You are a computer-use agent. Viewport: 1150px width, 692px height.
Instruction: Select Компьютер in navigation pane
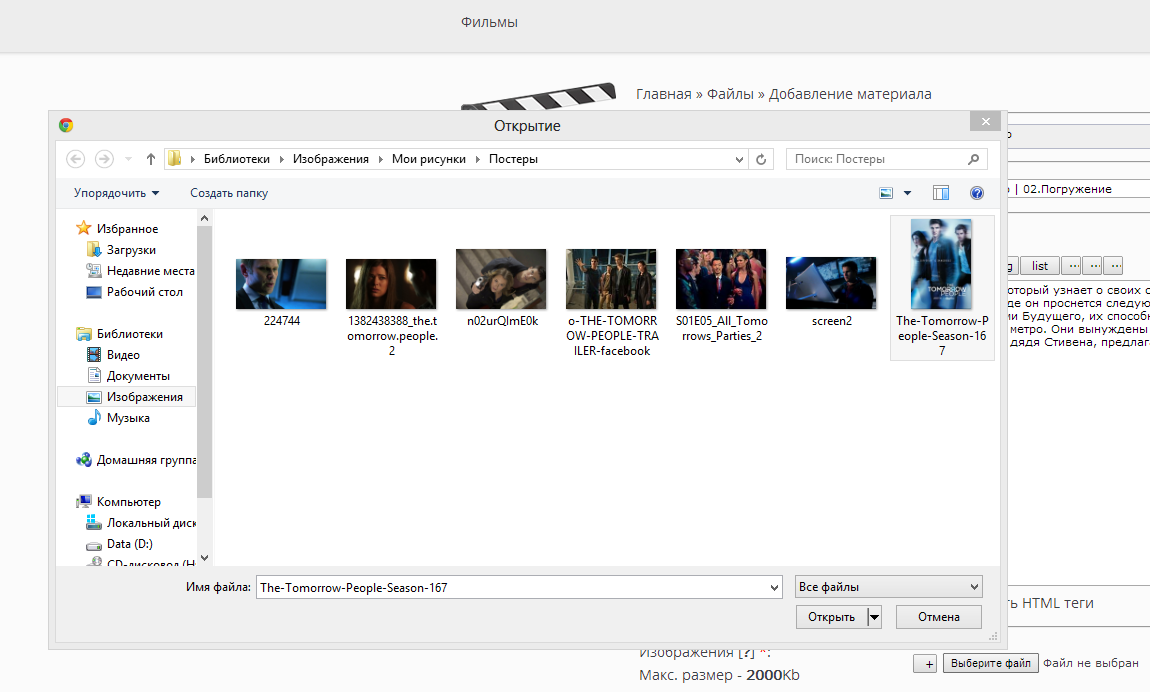[128, 502]
